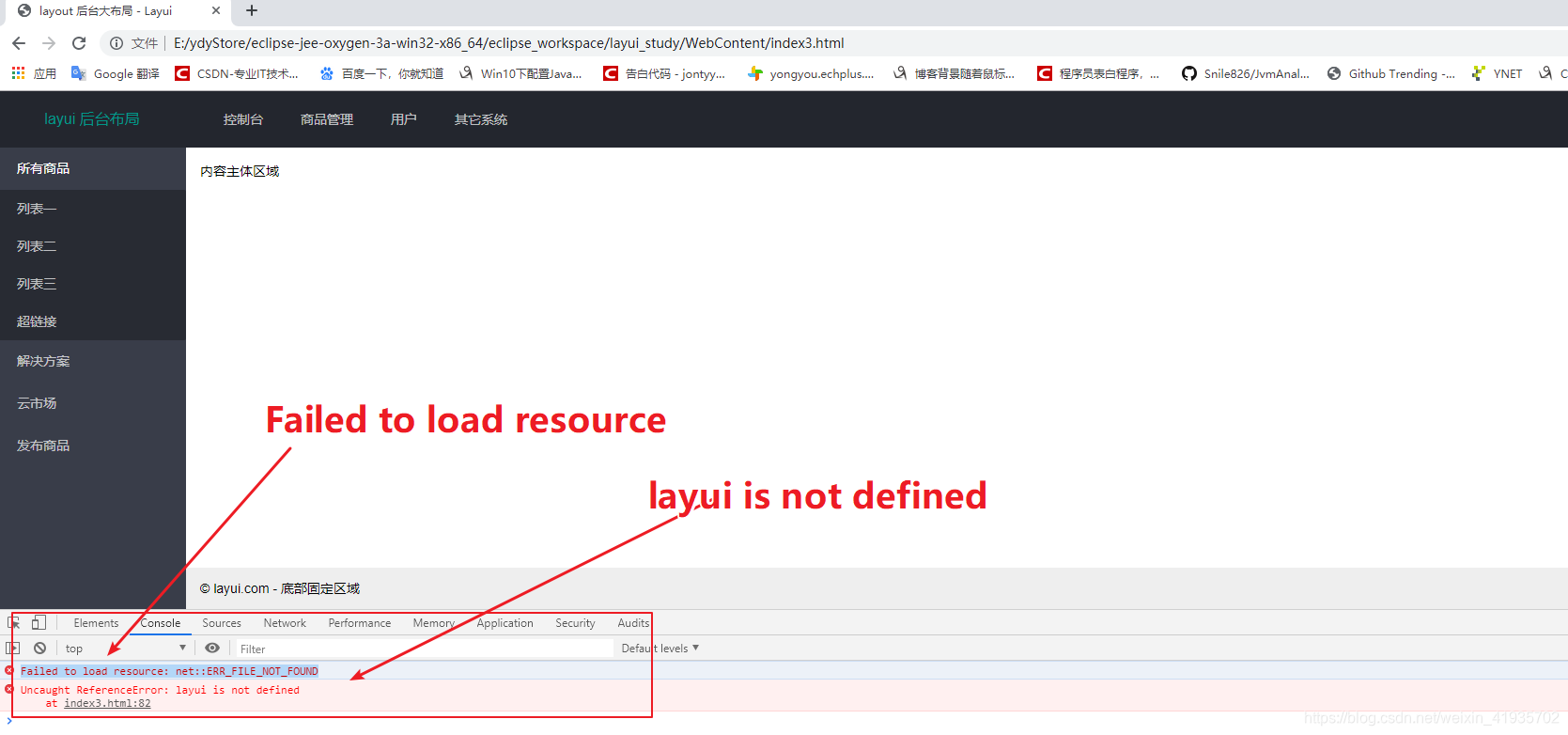Open the 百度一下 bookmark

[x=381, y=73]
